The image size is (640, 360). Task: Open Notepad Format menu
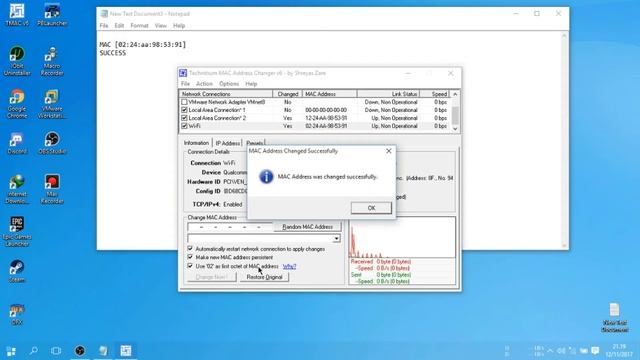tap(139, 25)
